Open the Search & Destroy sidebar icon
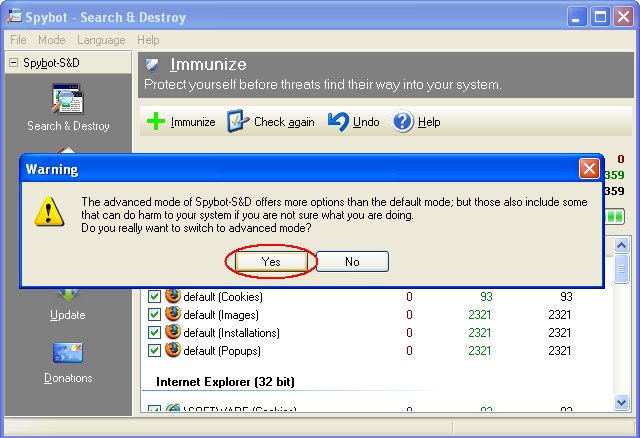The width and height of the screenshot is (640, 438). pyautogui.click(x=68, y=99)
